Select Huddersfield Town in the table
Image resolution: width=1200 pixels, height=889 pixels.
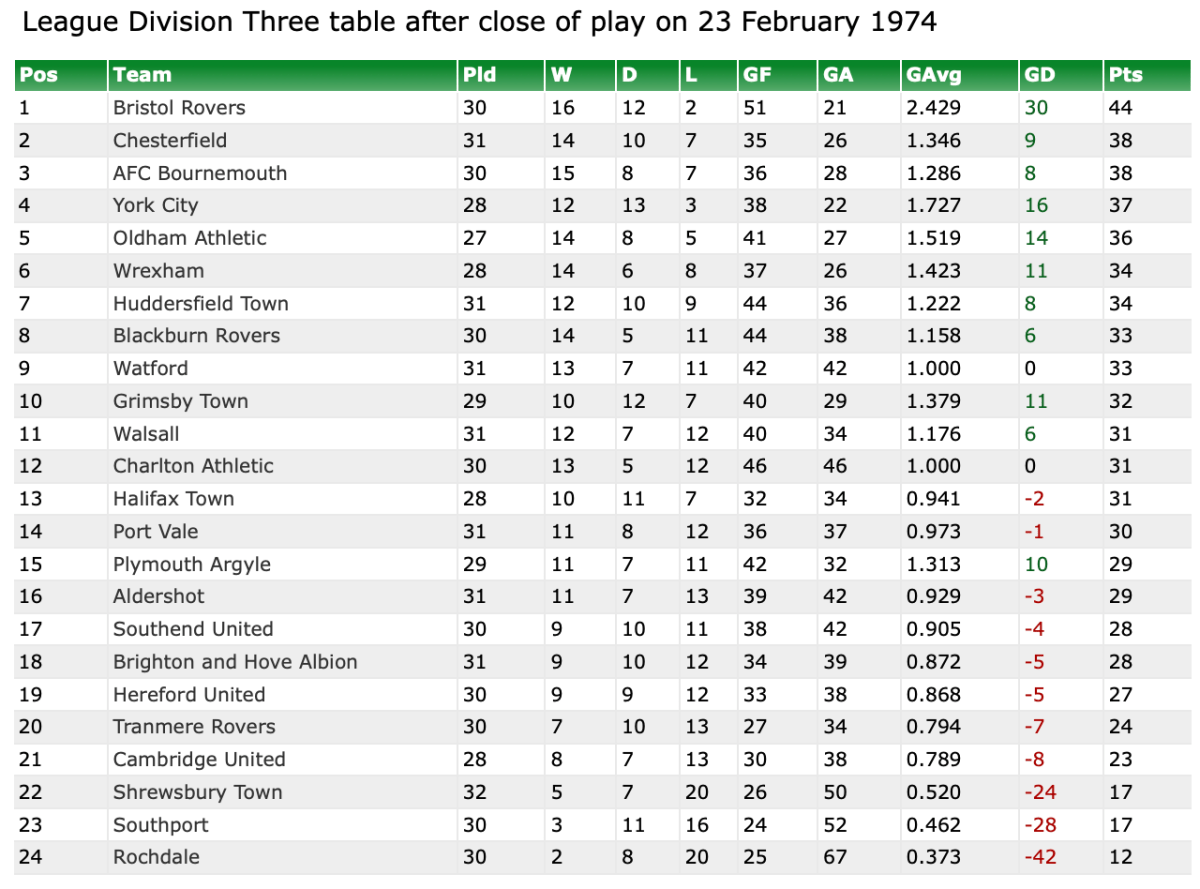[200, 303]
